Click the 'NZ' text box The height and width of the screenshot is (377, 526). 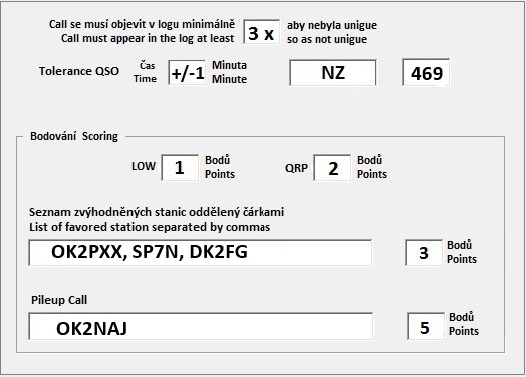[x=333, y=72]
